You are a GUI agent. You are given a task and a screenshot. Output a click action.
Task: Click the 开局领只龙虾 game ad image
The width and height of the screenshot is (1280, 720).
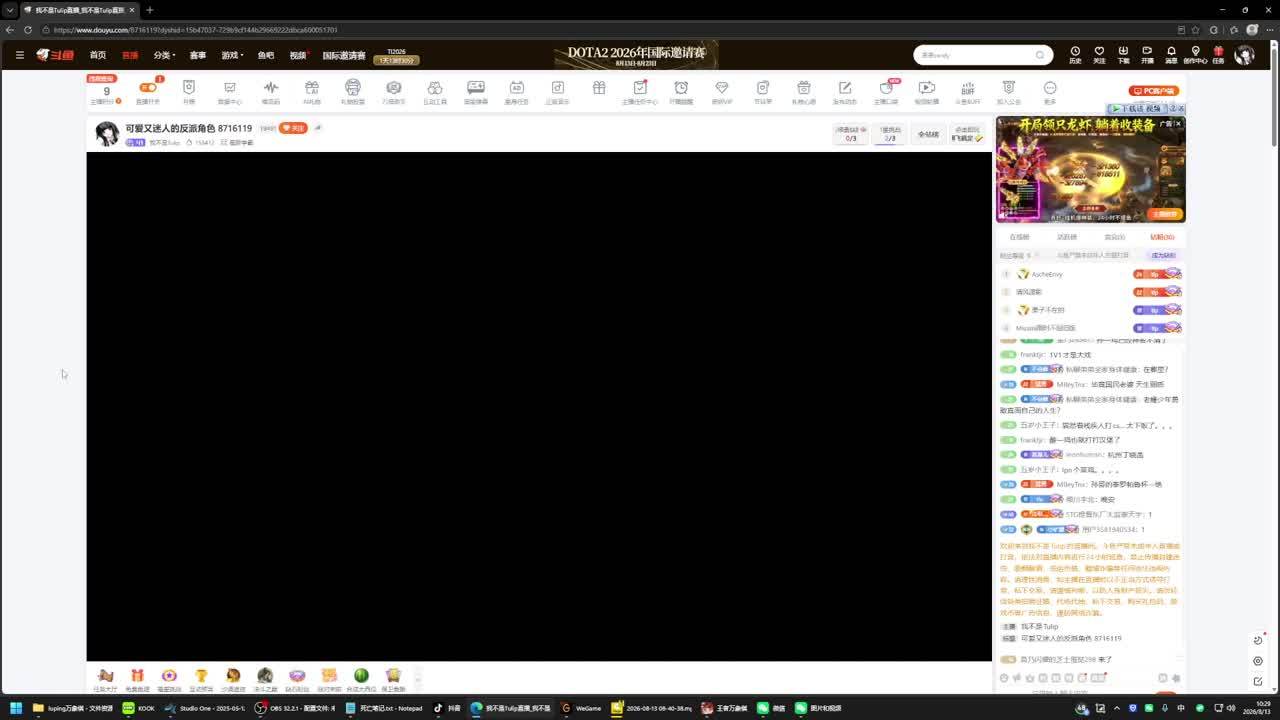click(1090, 169)
